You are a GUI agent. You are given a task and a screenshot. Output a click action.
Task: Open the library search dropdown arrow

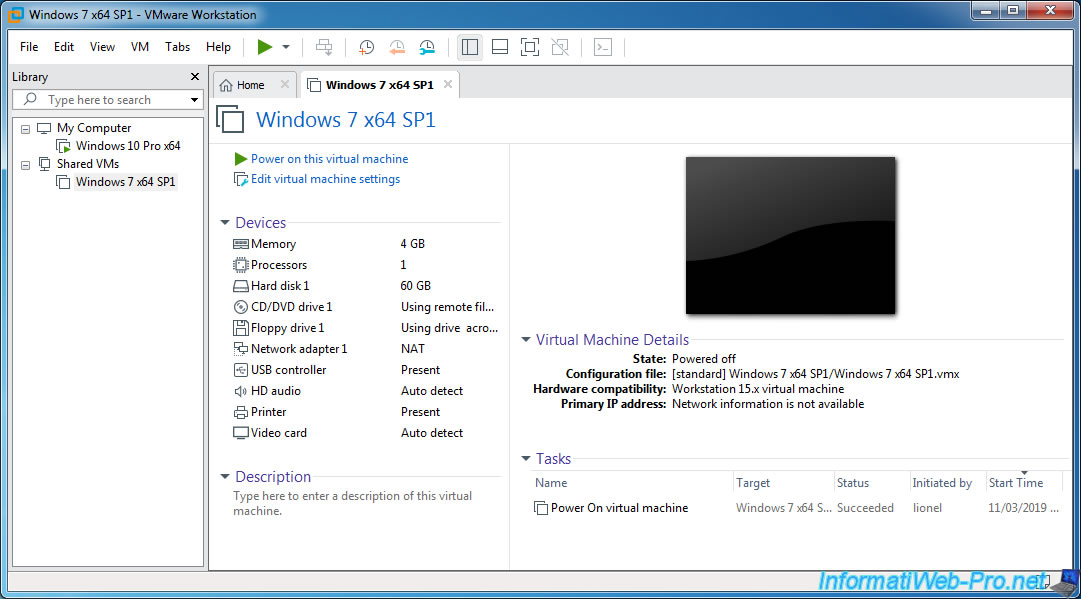pyautogui.click(x=194, y=100)
